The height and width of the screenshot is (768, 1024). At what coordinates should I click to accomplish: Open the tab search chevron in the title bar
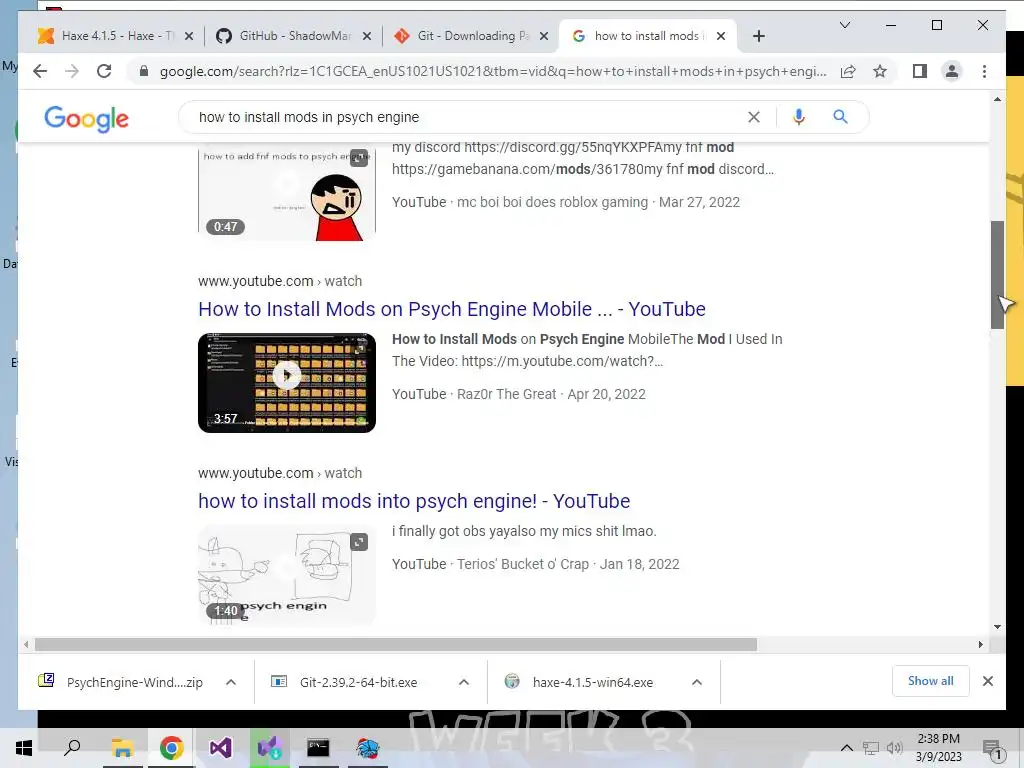coord(844,25)
